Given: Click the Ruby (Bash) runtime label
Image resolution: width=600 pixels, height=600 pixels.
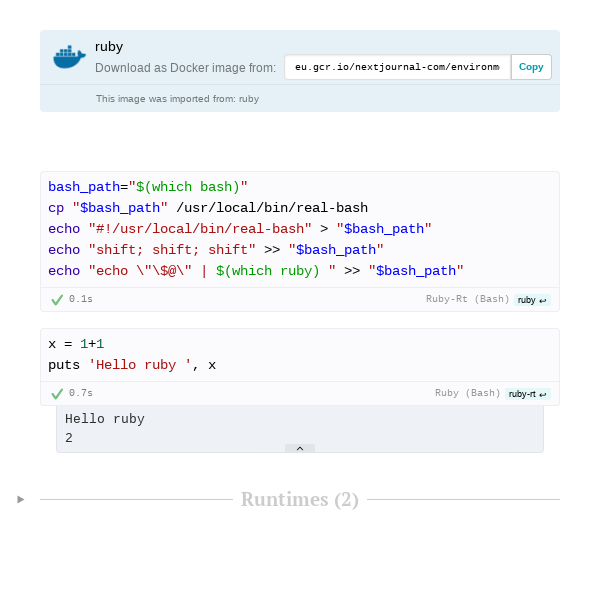Looking at the screenshot, I should point(468,393).
